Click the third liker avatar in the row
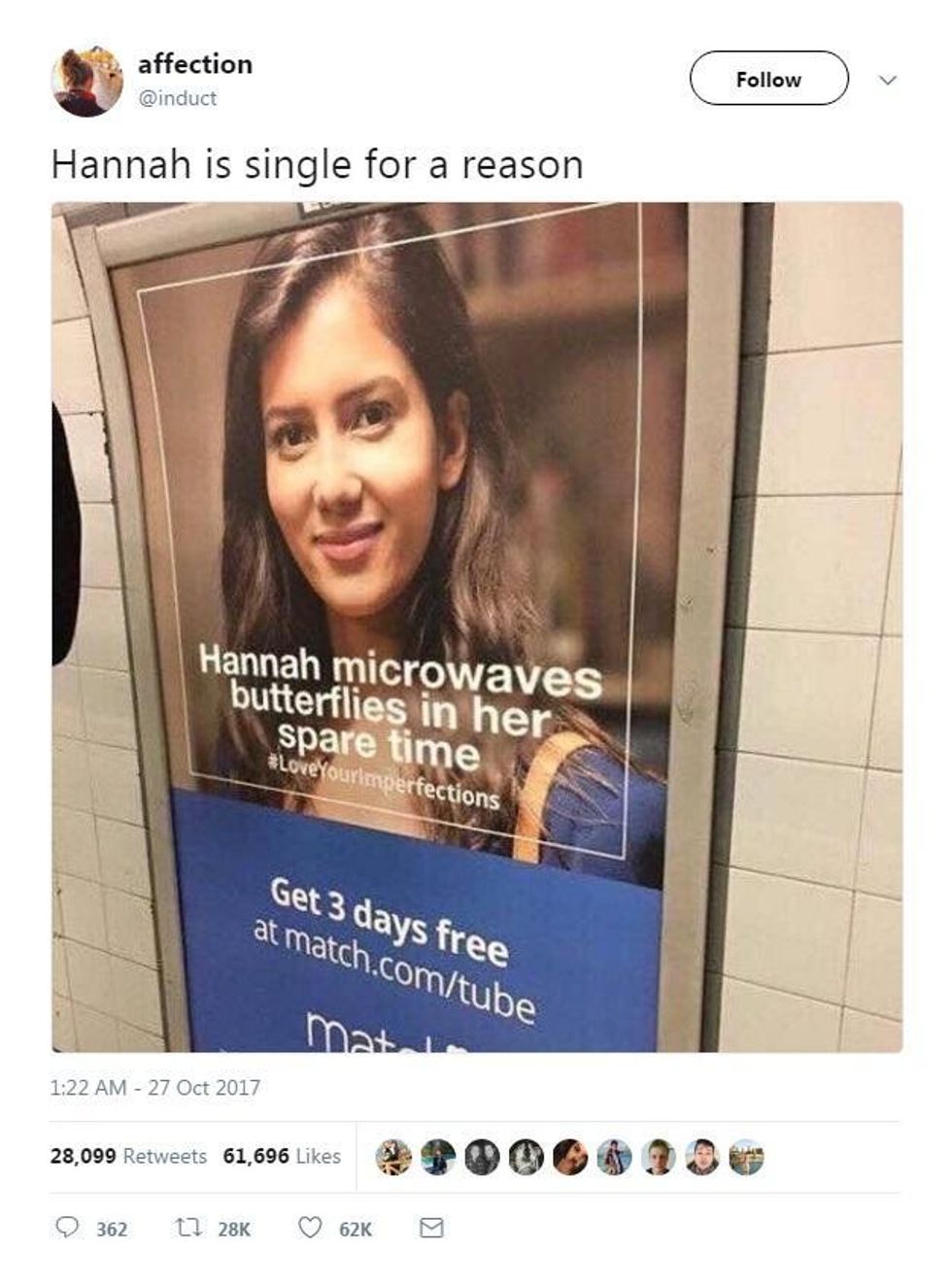952x1283 pixels. click(x=482, y=1157)
